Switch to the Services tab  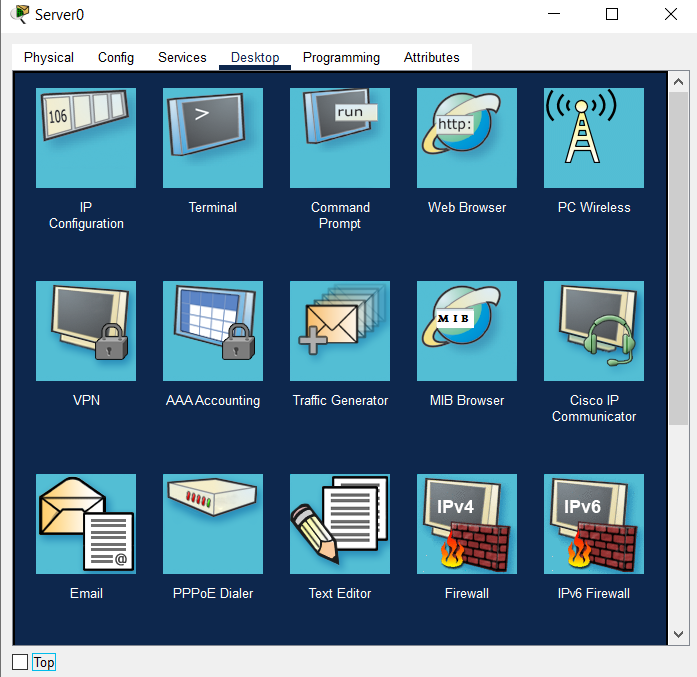pos(182,58)
